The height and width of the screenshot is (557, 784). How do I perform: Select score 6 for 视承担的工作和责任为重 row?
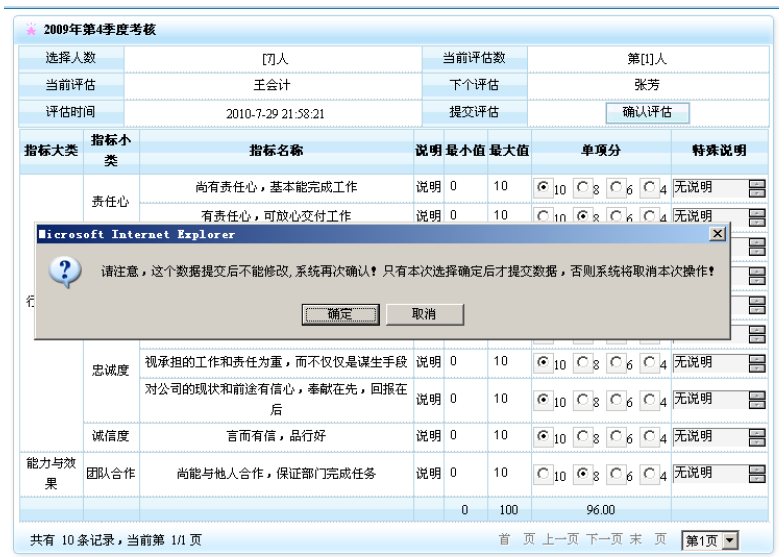pos(616,362)
